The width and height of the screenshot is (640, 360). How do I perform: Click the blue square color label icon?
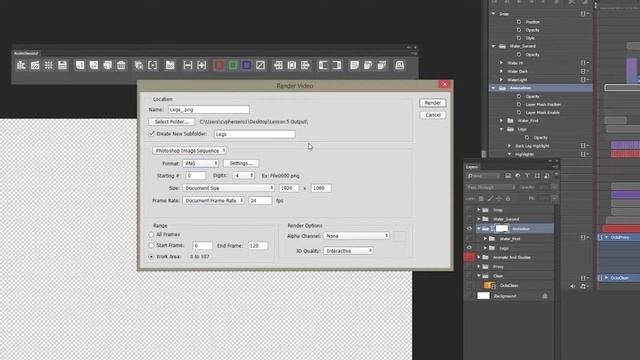247,65
